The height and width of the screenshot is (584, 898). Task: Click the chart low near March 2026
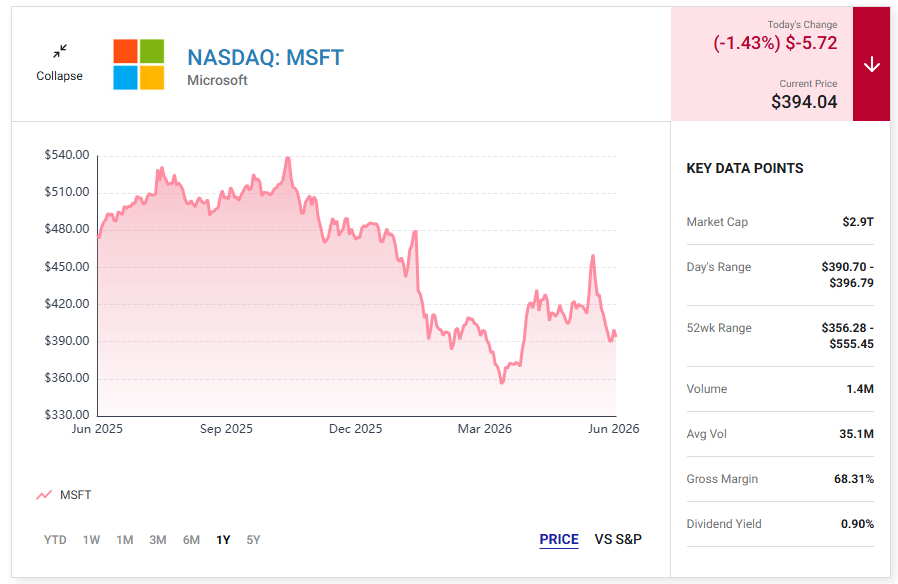click(502, 382)
